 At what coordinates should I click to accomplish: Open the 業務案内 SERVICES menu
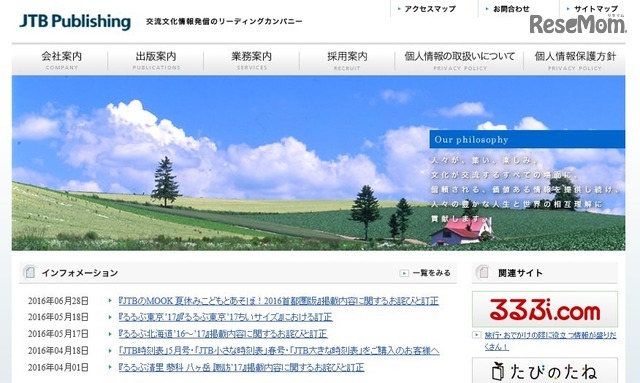click(251, 60)
